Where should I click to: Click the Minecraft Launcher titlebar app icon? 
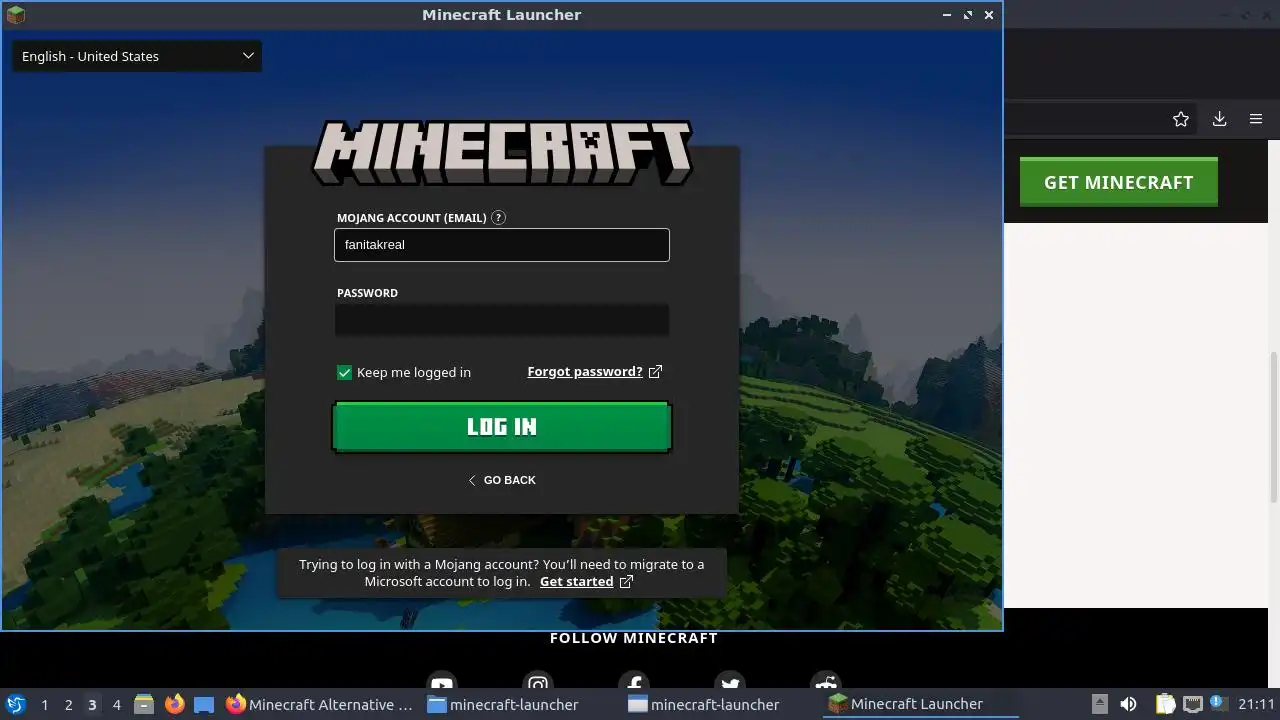[x=15, y=15]
